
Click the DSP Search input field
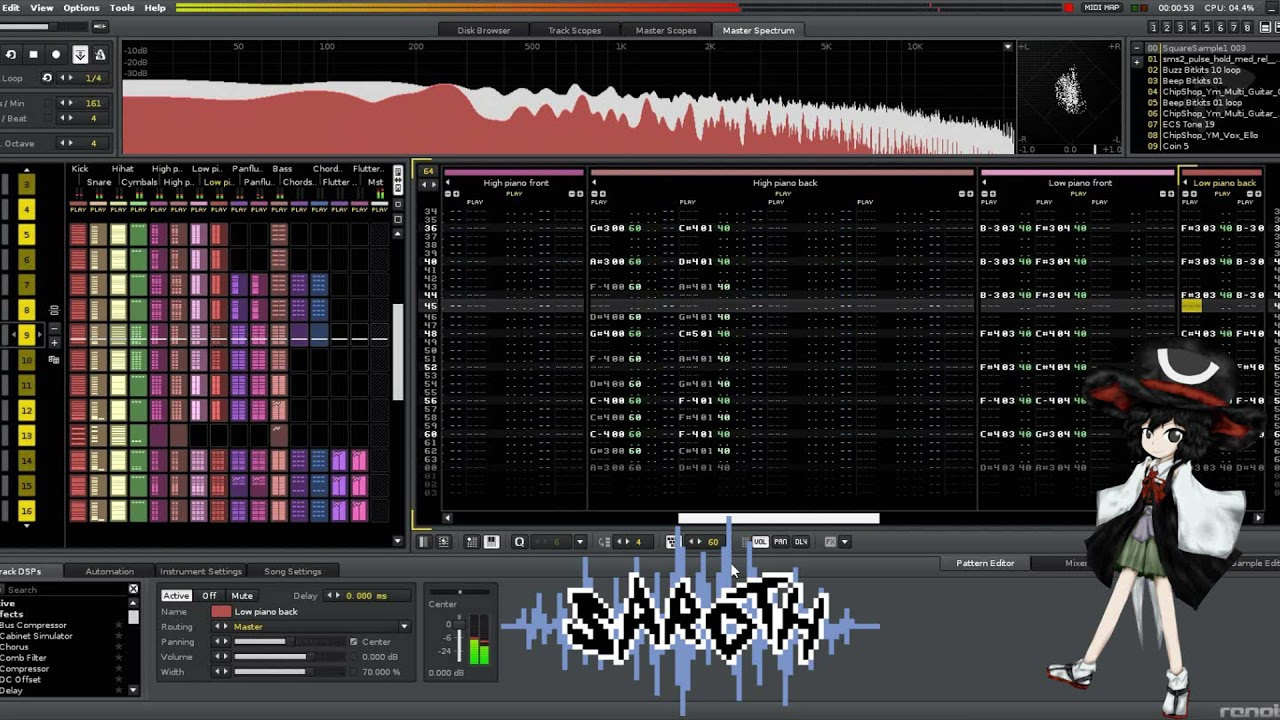[x=64, y=590]
